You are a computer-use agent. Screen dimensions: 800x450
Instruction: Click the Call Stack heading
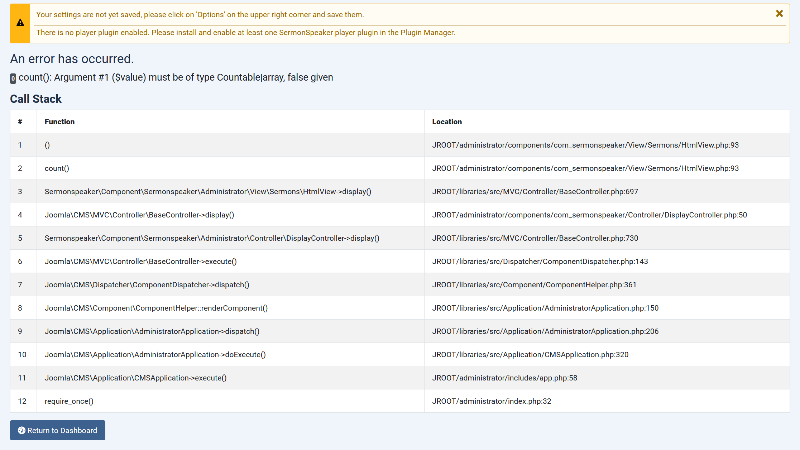coord(36,99)
